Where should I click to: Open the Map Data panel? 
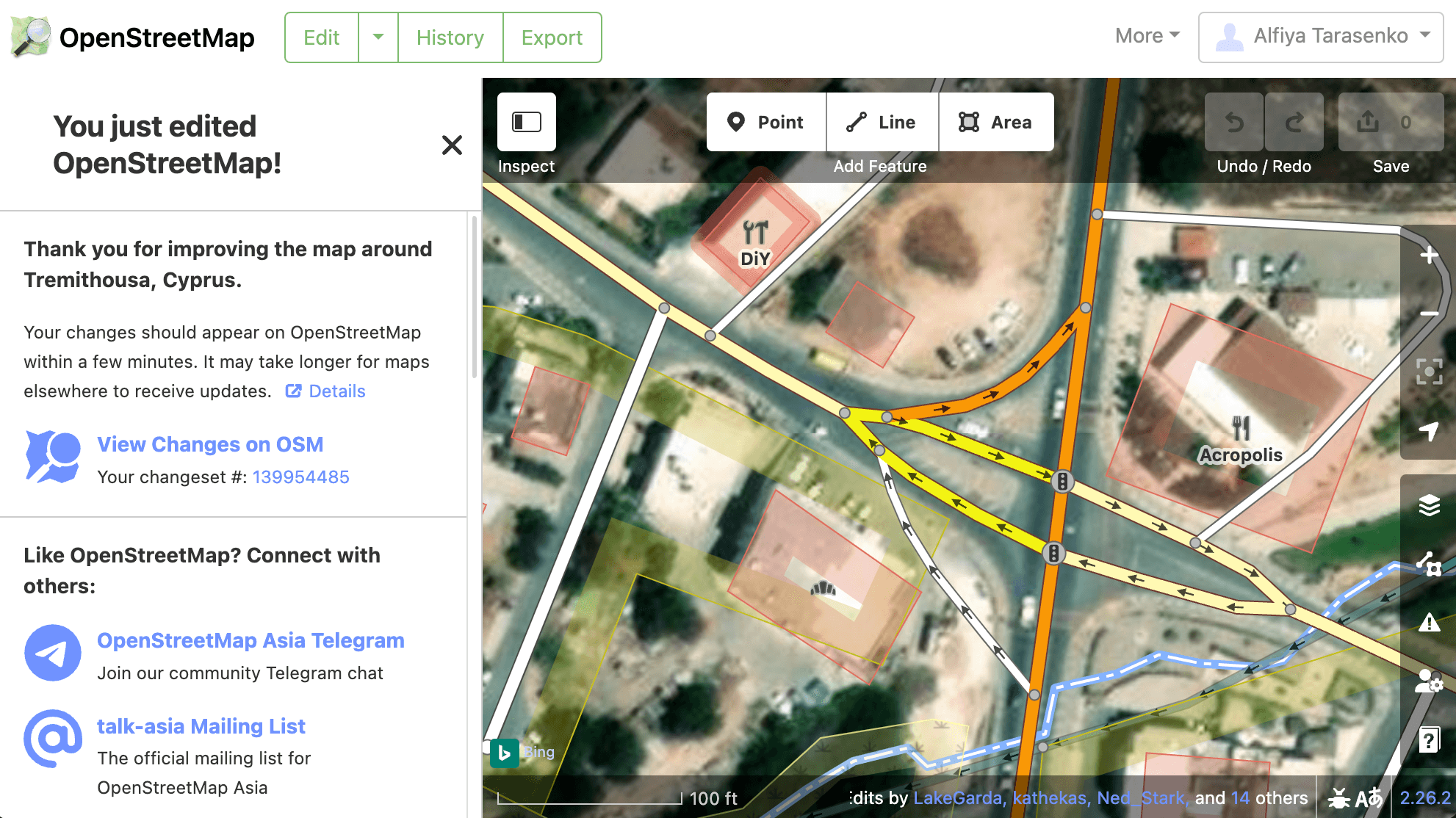(x=1429, y=564)
